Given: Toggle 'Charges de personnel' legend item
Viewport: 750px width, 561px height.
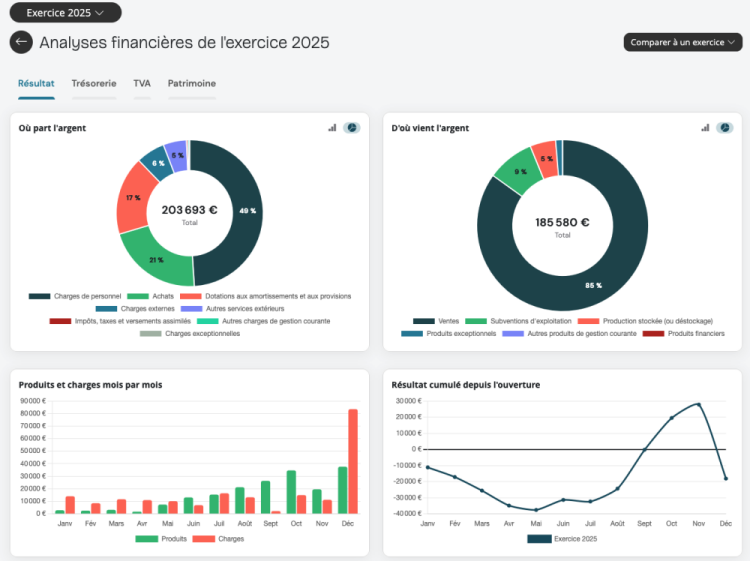Looking at the screenshot, I should (75, 296).
